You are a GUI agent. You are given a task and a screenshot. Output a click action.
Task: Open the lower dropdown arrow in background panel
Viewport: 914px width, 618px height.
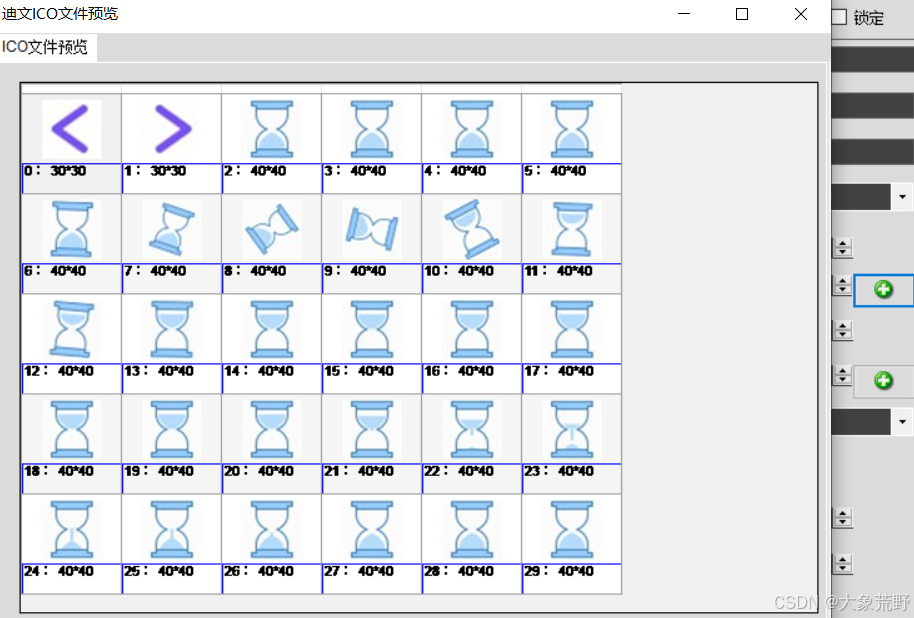pos(902,422)
